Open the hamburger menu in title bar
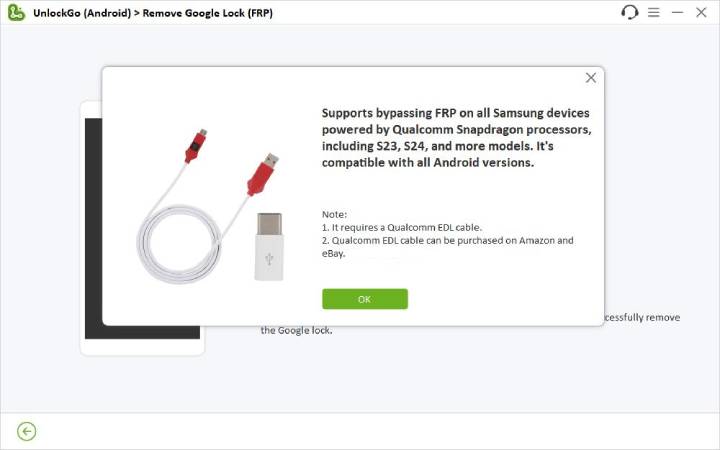 pyautogui.click(x=654, y=13)
